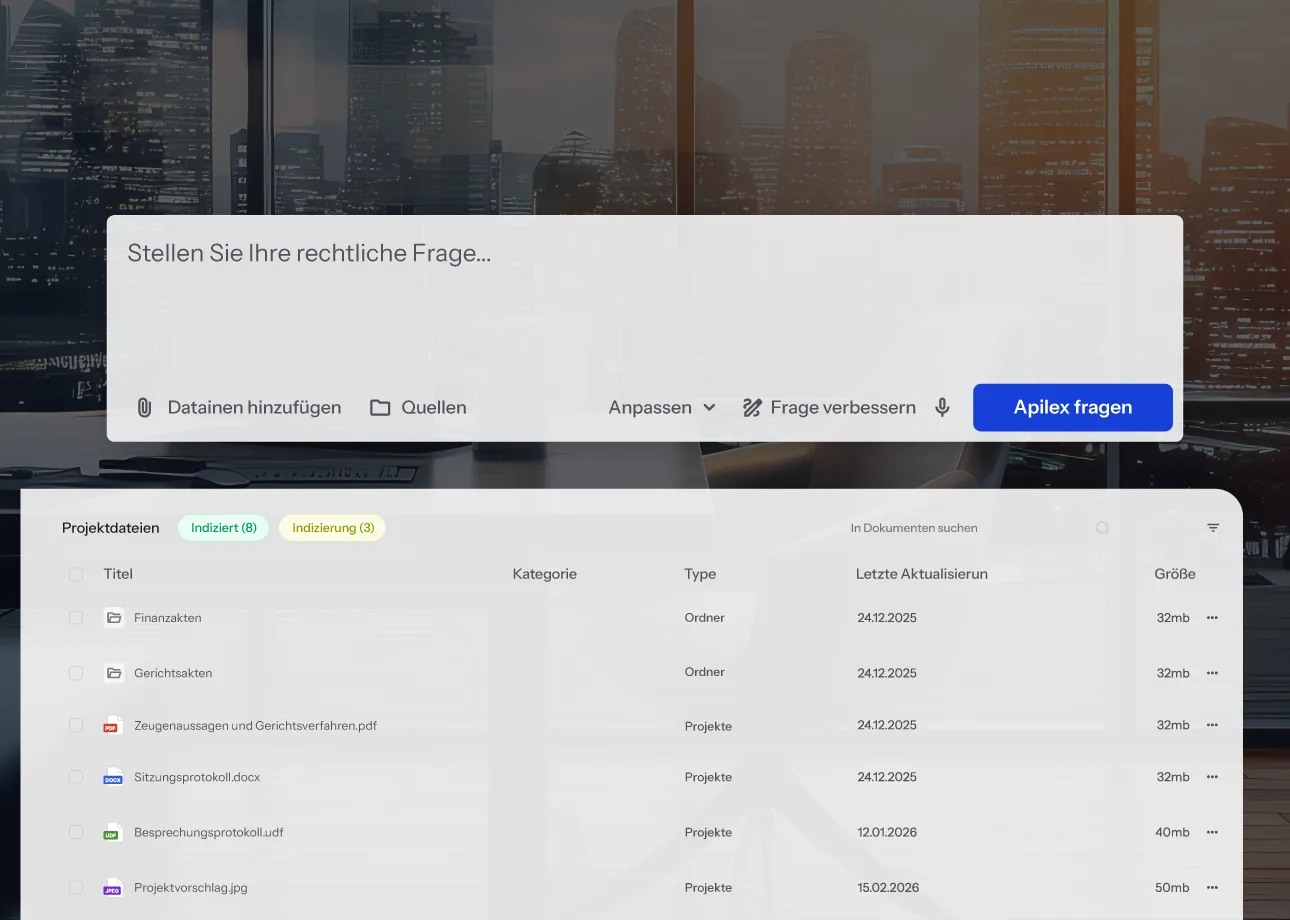
Task: Open more options for Projektvorschlag.jpg row
Action: pyautogui.click(x=1212, y=888)
